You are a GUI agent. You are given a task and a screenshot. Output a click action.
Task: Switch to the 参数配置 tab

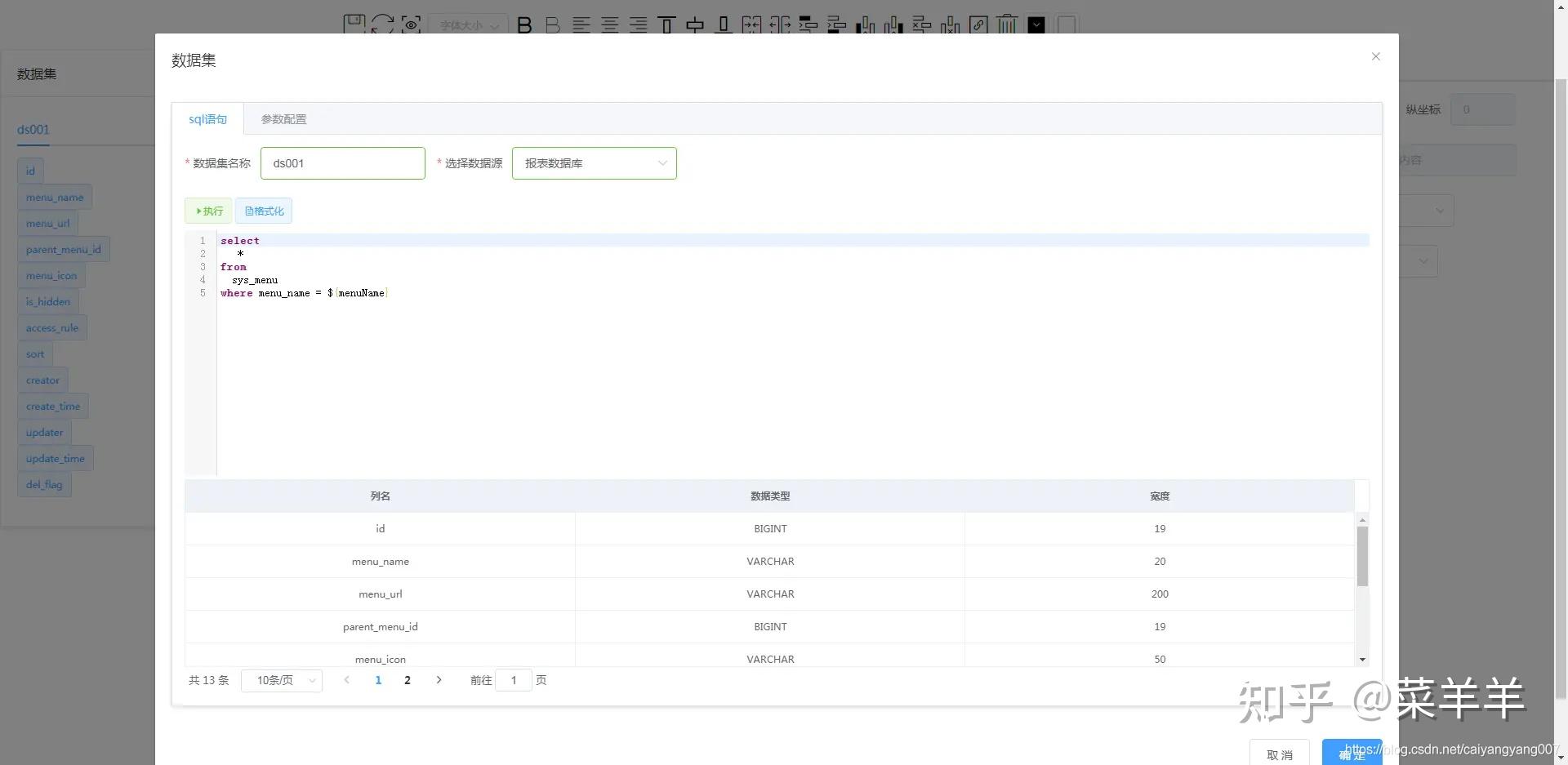[x=283, y=119]
